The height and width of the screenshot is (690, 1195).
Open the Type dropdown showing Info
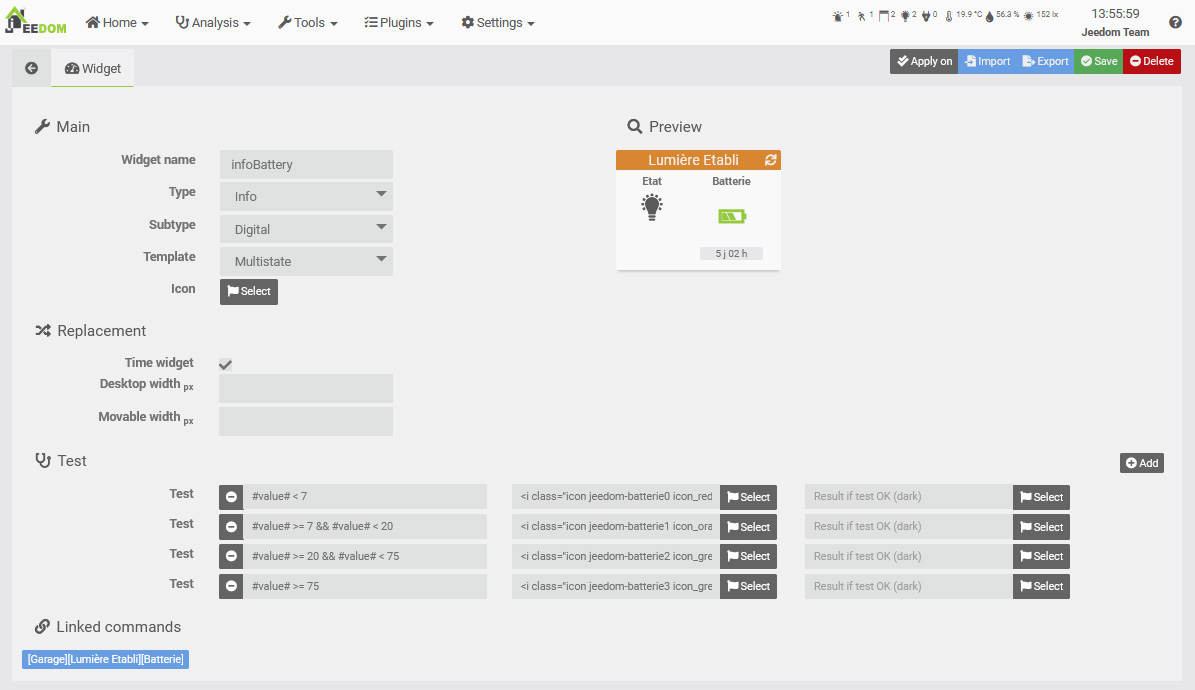pyautogui.click(x=306, y=196)
